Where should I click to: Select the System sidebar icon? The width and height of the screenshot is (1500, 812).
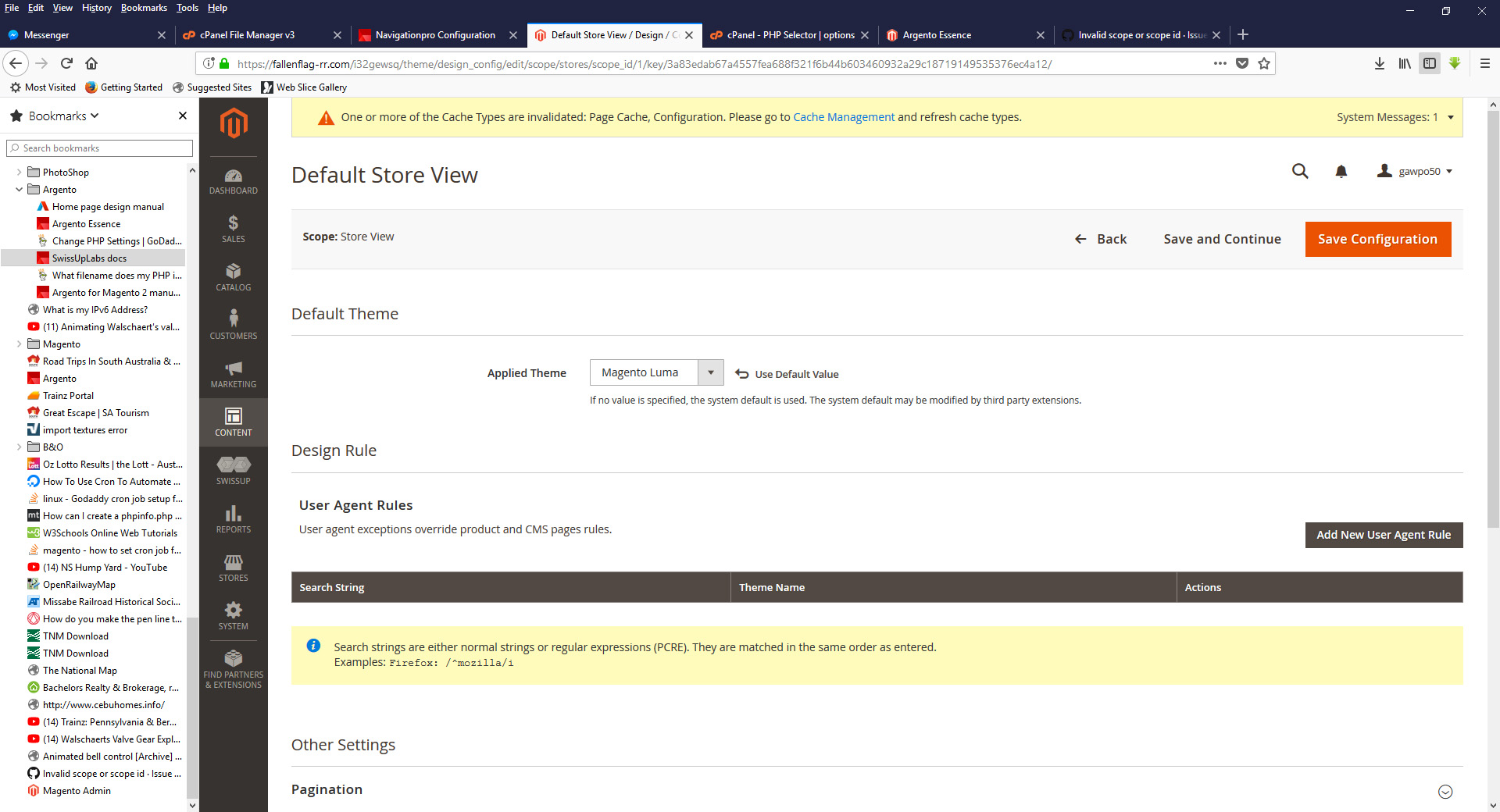point(233,615)
